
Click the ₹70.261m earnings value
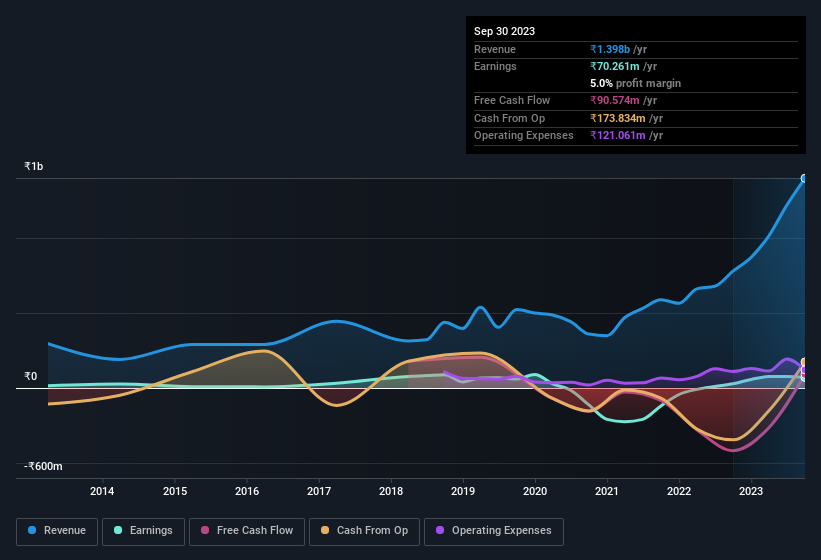click(615, 66)
